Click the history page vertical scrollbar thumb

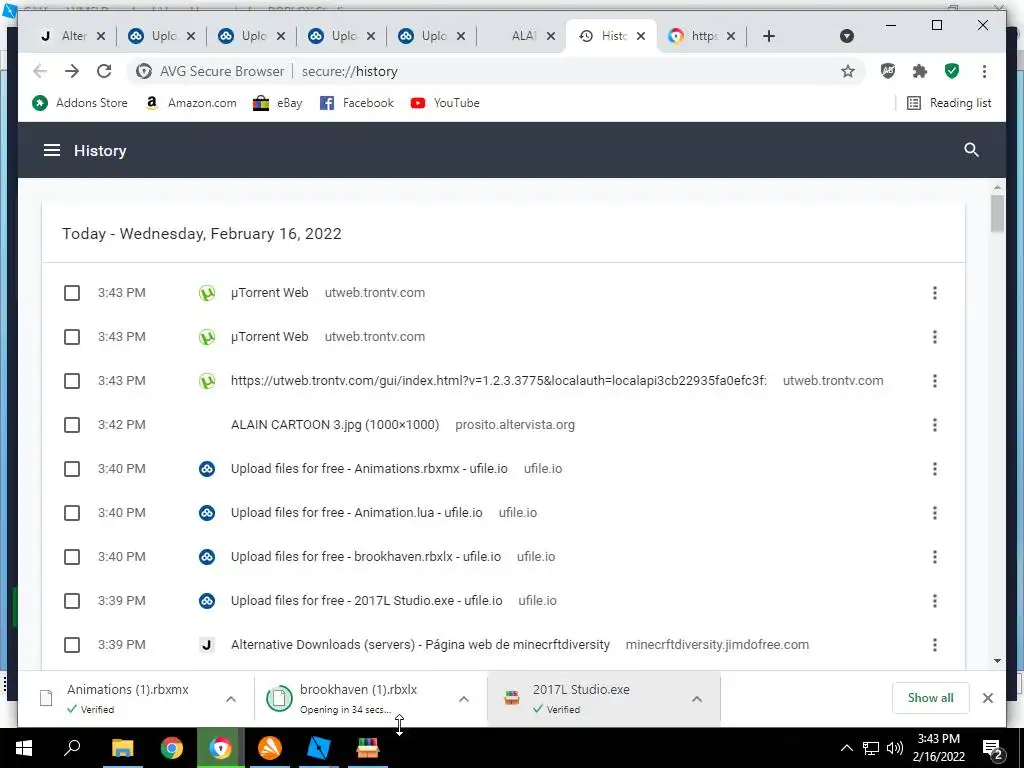click(997, 213)
